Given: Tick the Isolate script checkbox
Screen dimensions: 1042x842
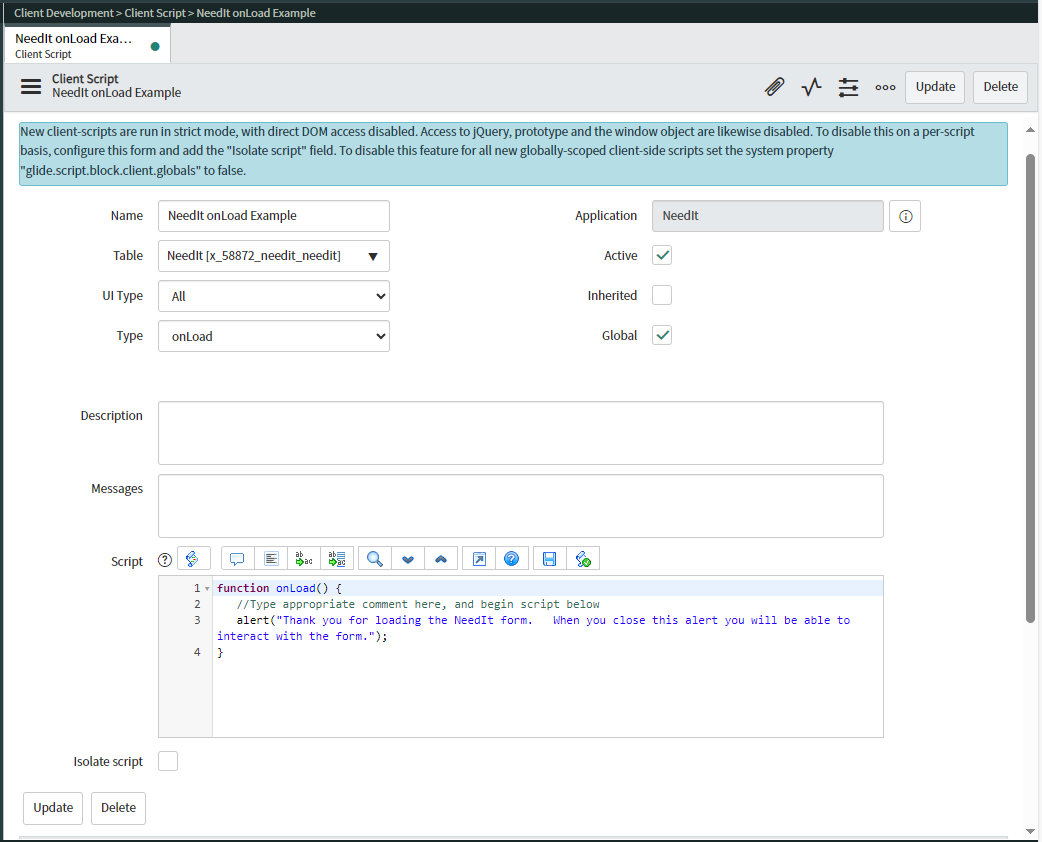Looking at the screenshot, I should point(168,761).
